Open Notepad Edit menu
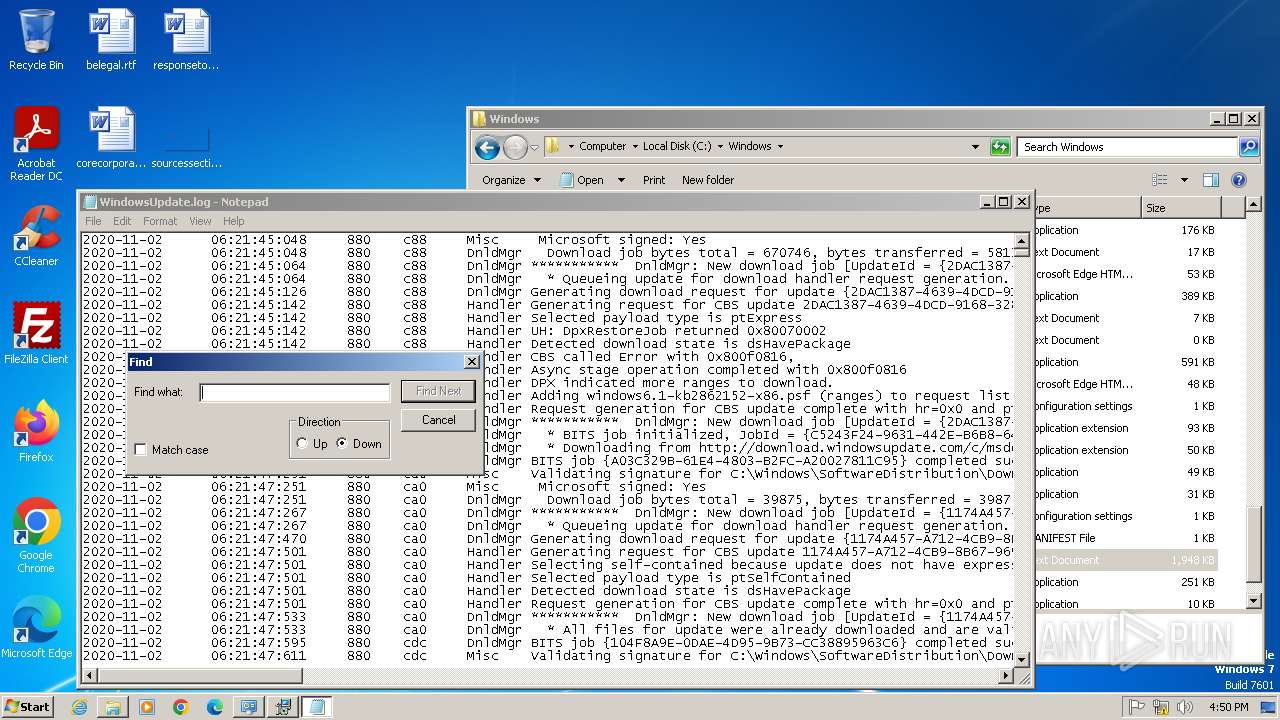Image resolution: width=1280 pixels, height=720 pixels. pyautogui.click(x=122, y=221)
